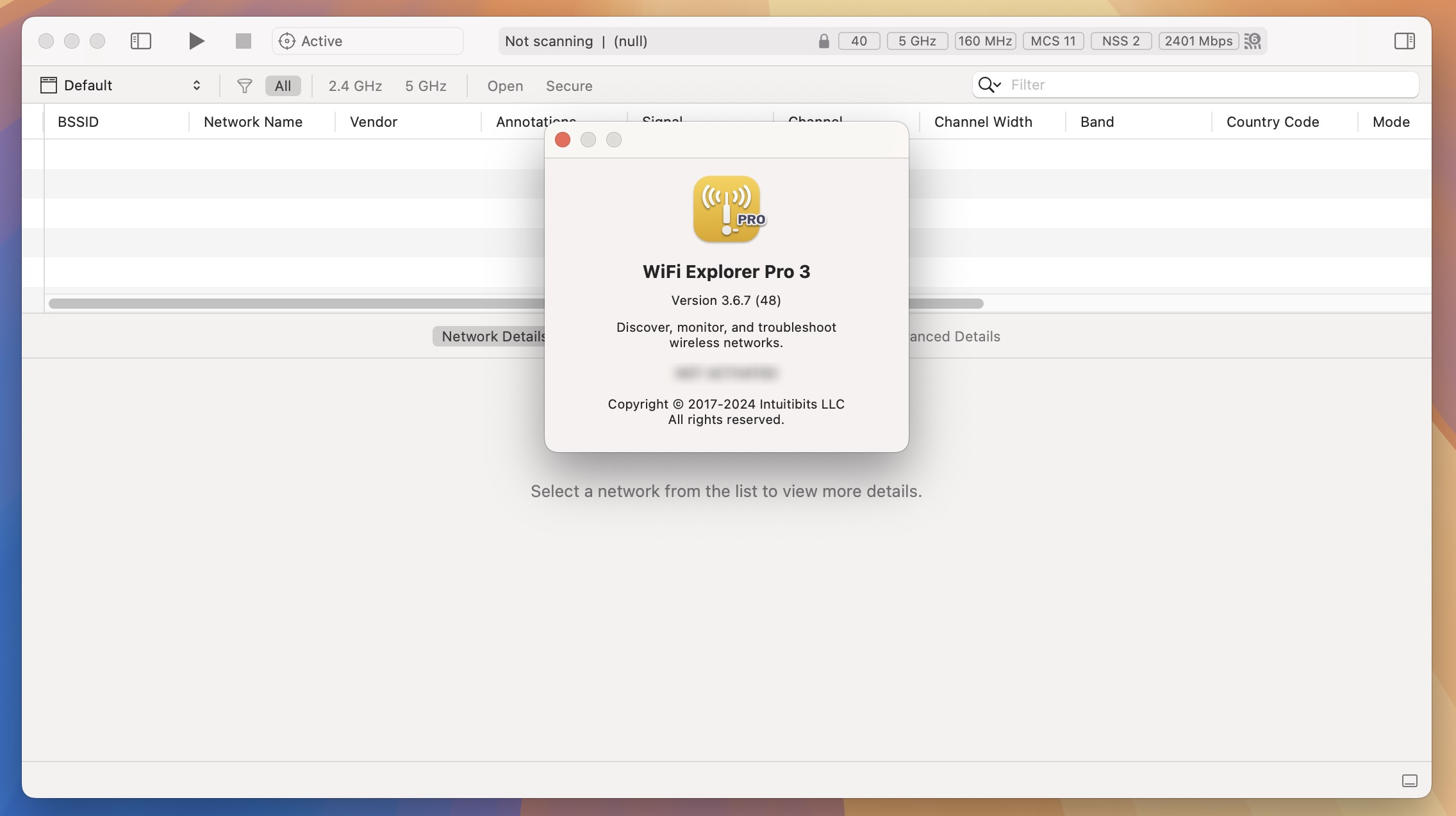Screen dimensions: 1456x816
Task: Click the search magnifier icon
Action: 988,84
